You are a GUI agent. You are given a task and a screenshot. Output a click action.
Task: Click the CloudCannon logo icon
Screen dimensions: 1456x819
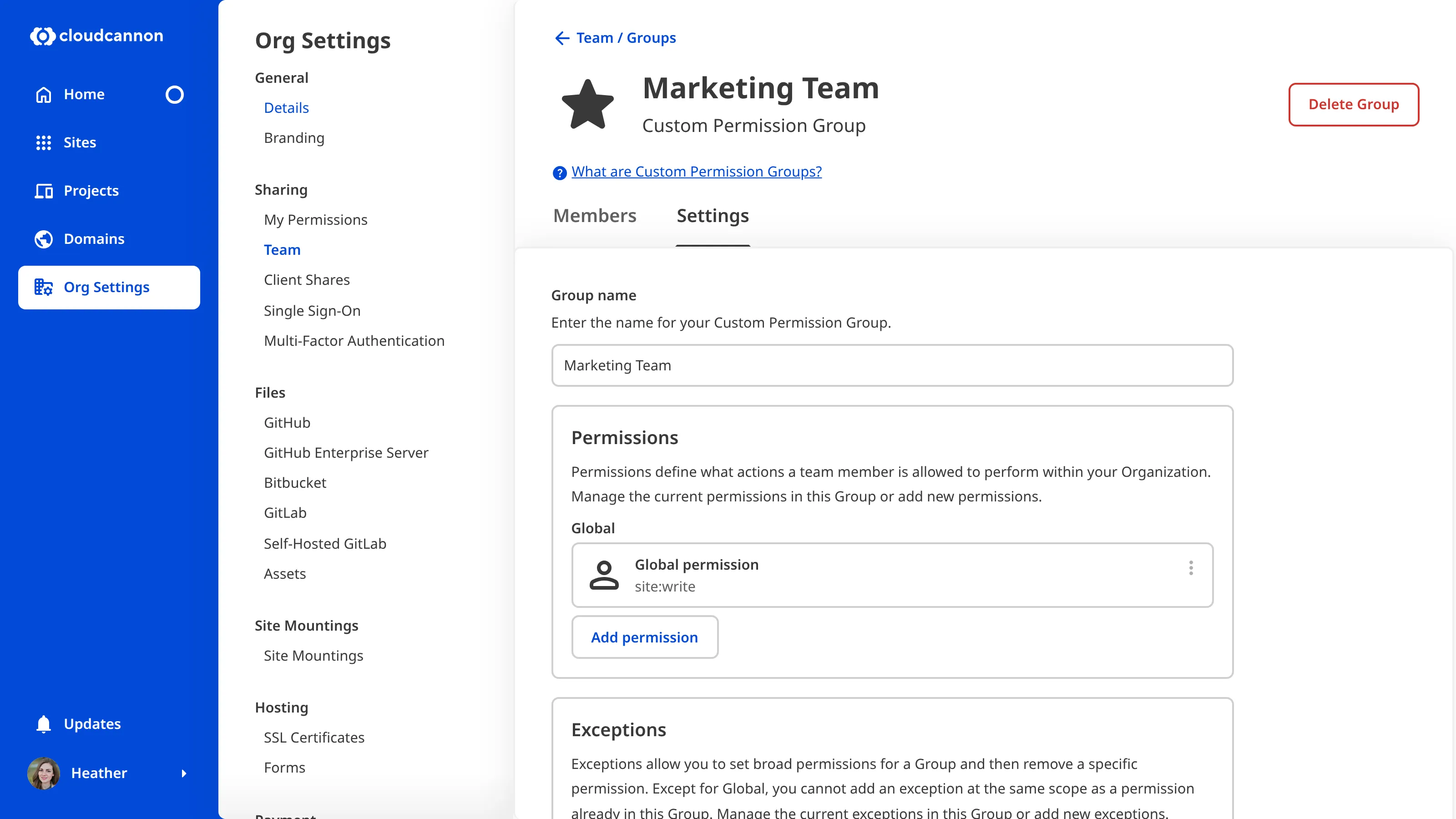pos(44,35)
